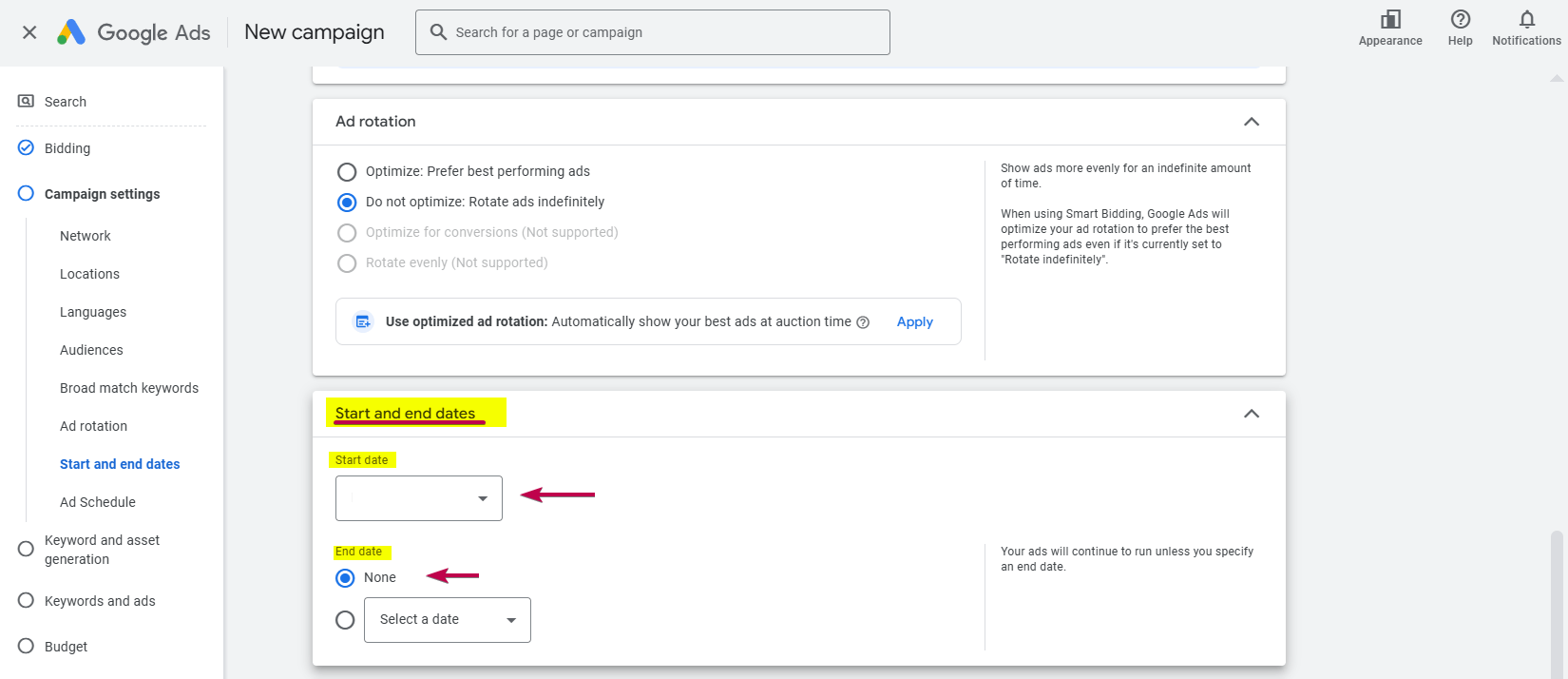1568x679 pixels.
Task: Go to Ad Schedule in sidebar
Action: click(x=97, y=502)
